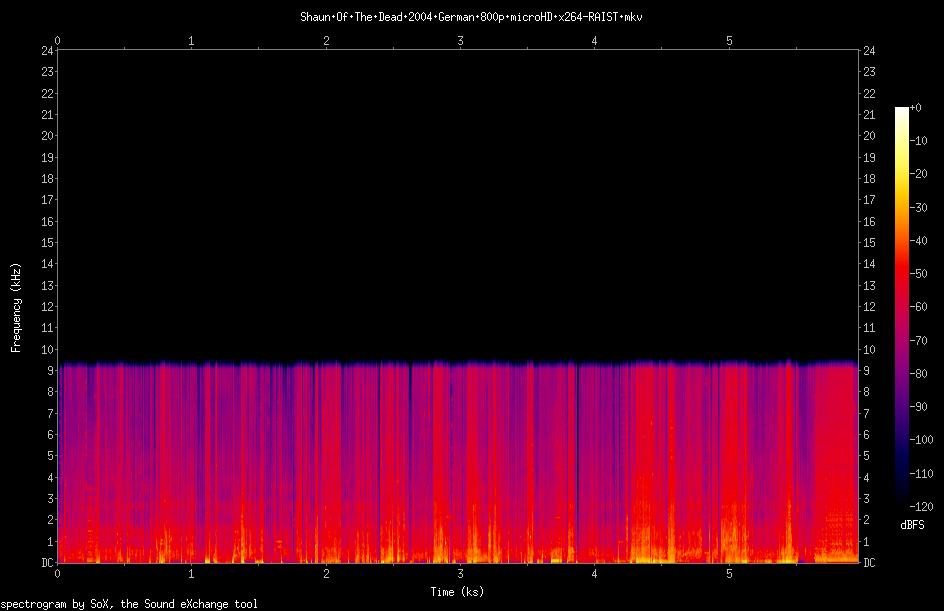Click the spectrogram file title text
This screenshot has height=611, width=944.
tap(471, 17)
